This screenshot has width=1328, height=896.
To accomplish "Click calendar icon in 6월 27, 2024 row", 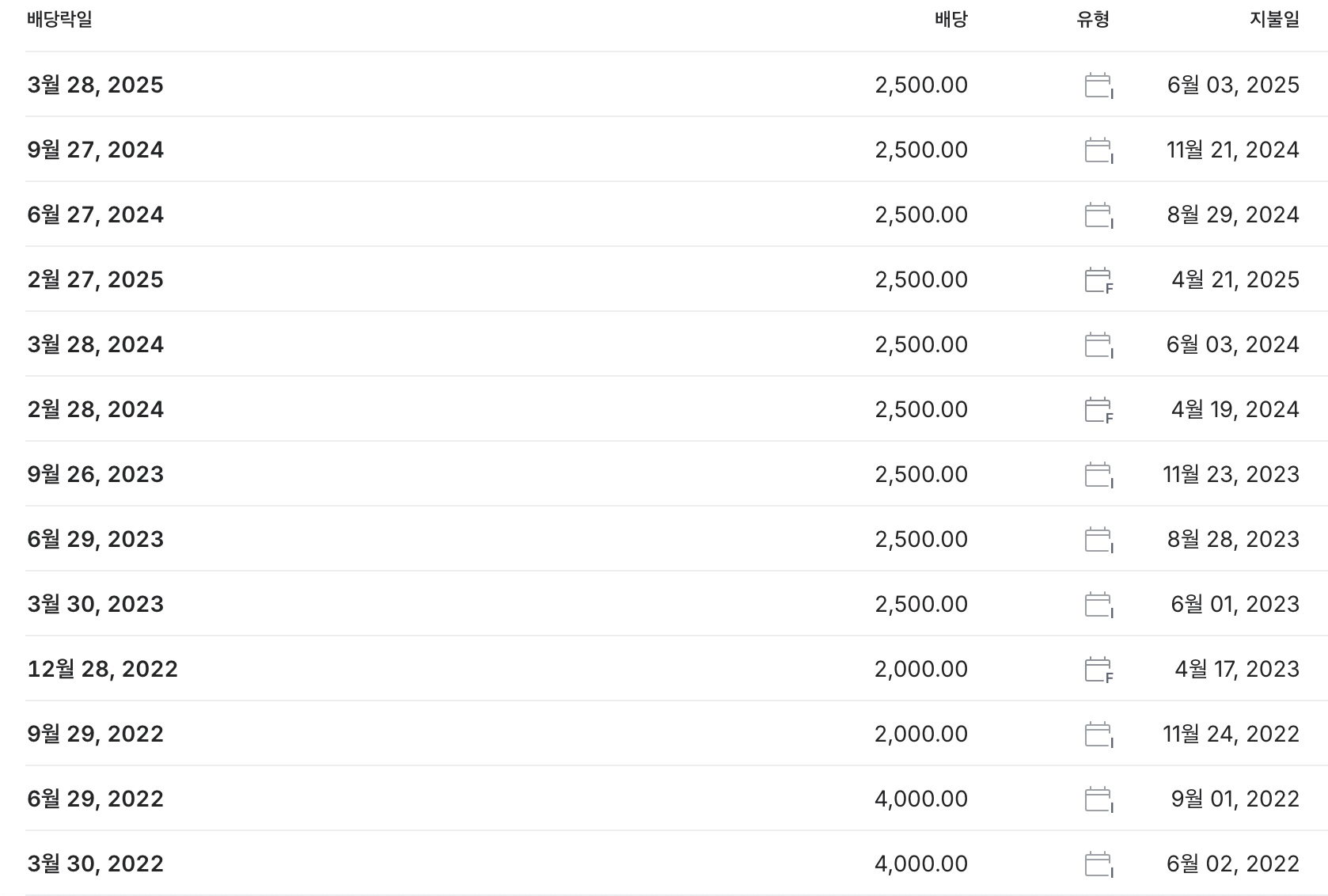I will tap(1098, 215).
